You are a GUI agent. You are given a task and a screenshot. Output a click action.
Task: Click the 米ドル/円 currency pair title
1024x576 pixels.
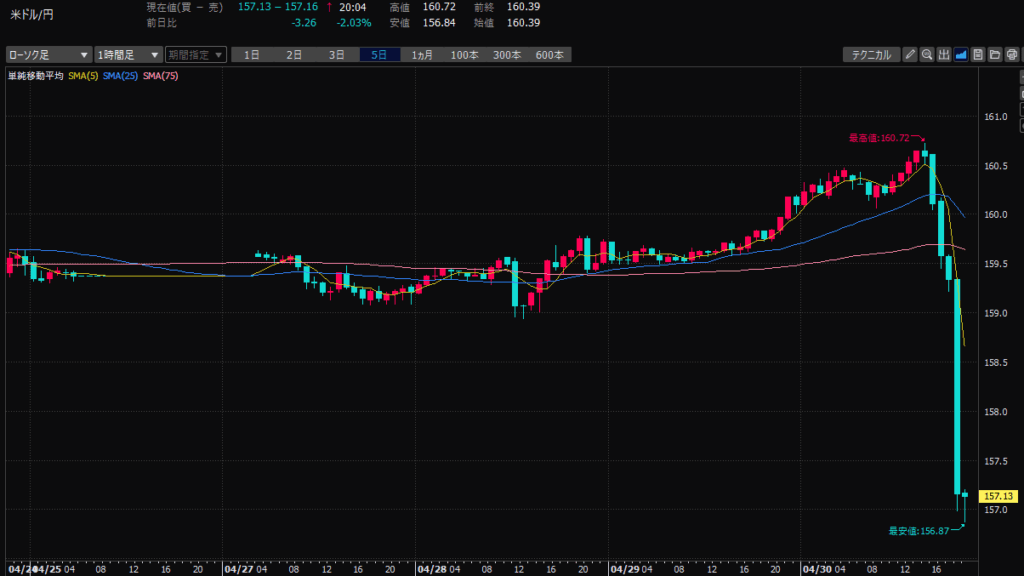point(31,14)
